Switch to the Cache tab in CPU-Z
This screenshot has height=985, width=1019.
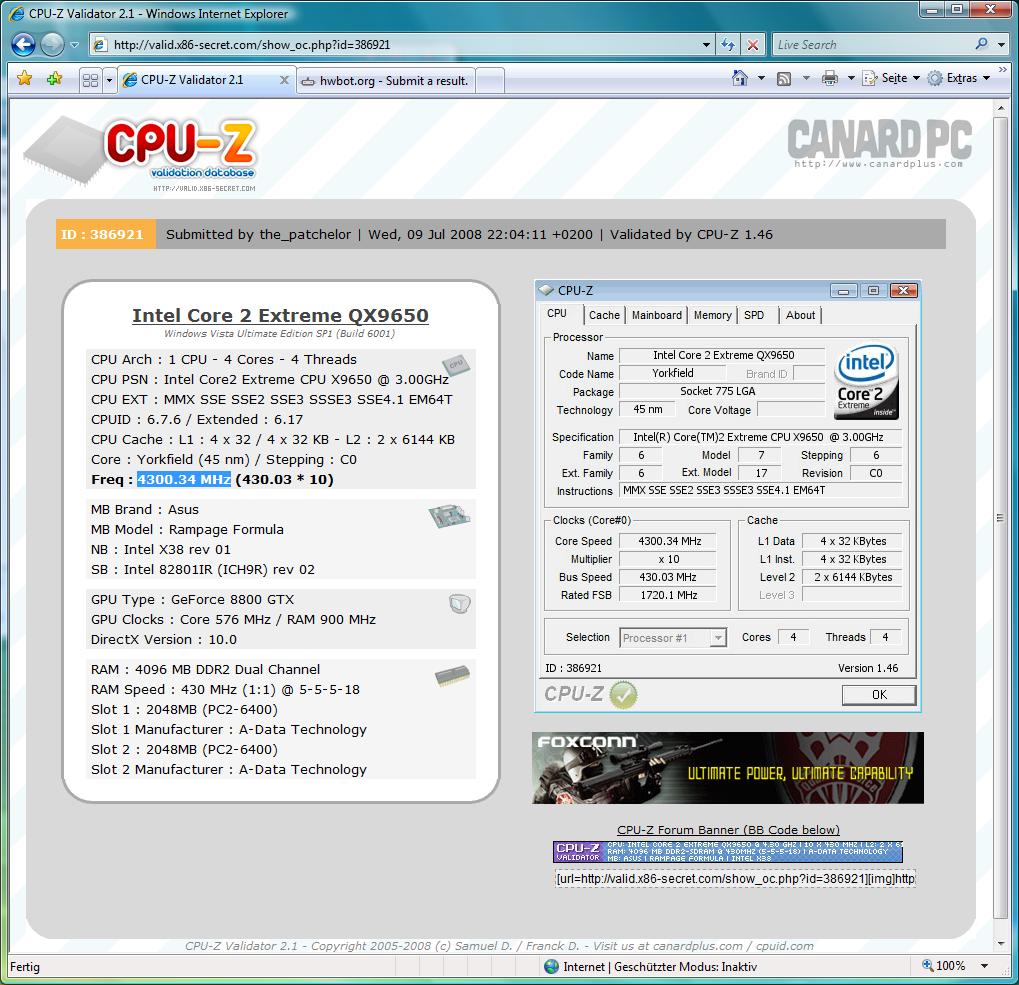(604, 315)
